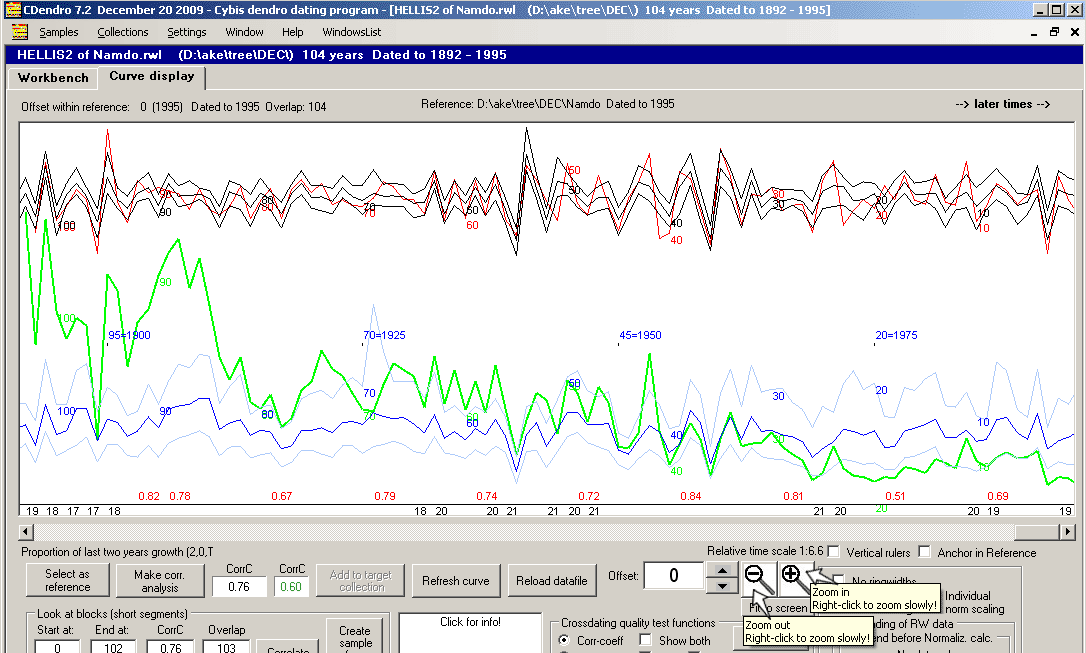The image size is (1086, 653).
Task: Enable the Anchor in Reference checkbox
Action: (925, 552)
